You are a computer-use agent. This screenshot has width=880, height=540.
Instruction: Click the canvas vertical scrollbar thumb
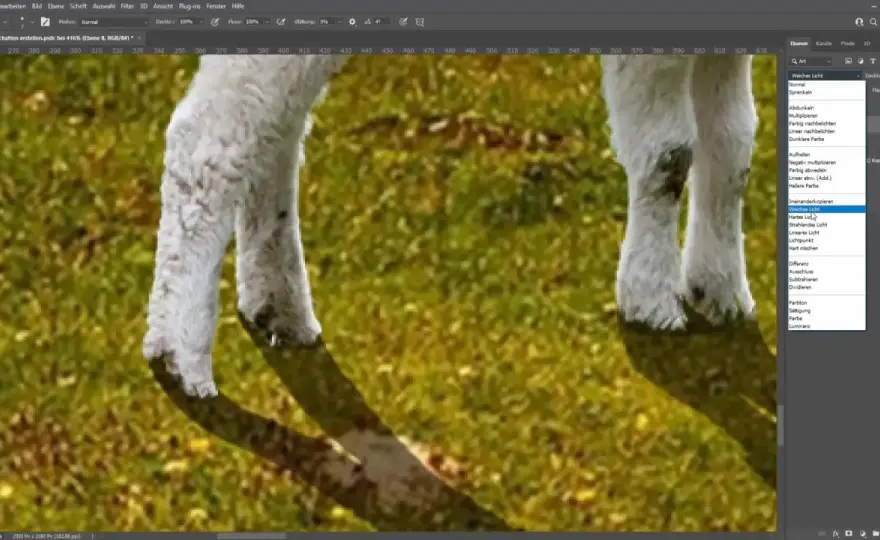point(780,424)
